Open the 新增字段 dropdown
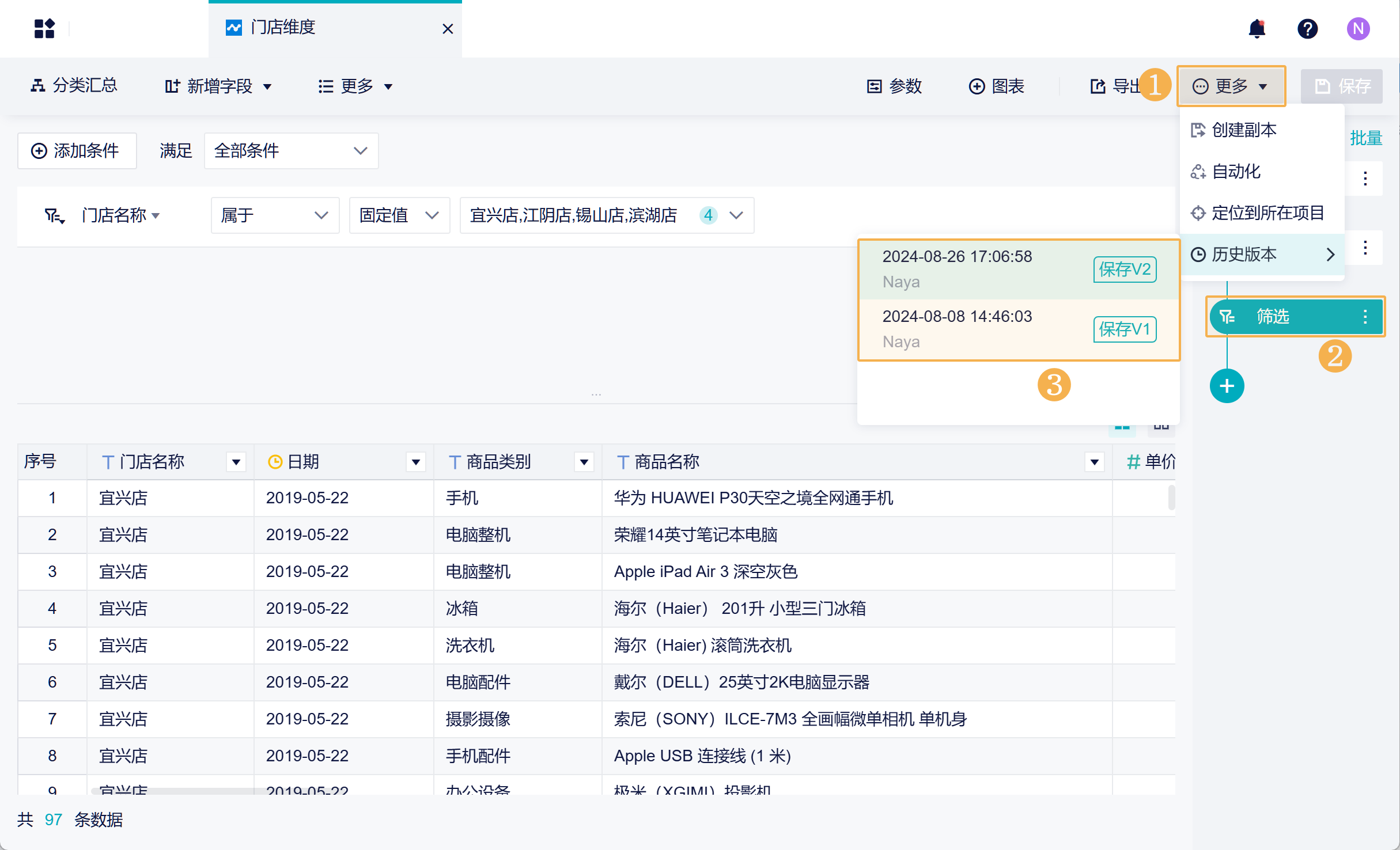Screen dimensions: 1400x850 point(218,86)
